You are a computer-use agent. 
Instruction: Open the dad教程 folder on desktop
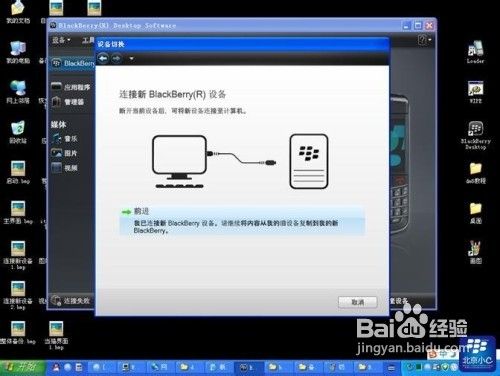(x=475, y=172)
